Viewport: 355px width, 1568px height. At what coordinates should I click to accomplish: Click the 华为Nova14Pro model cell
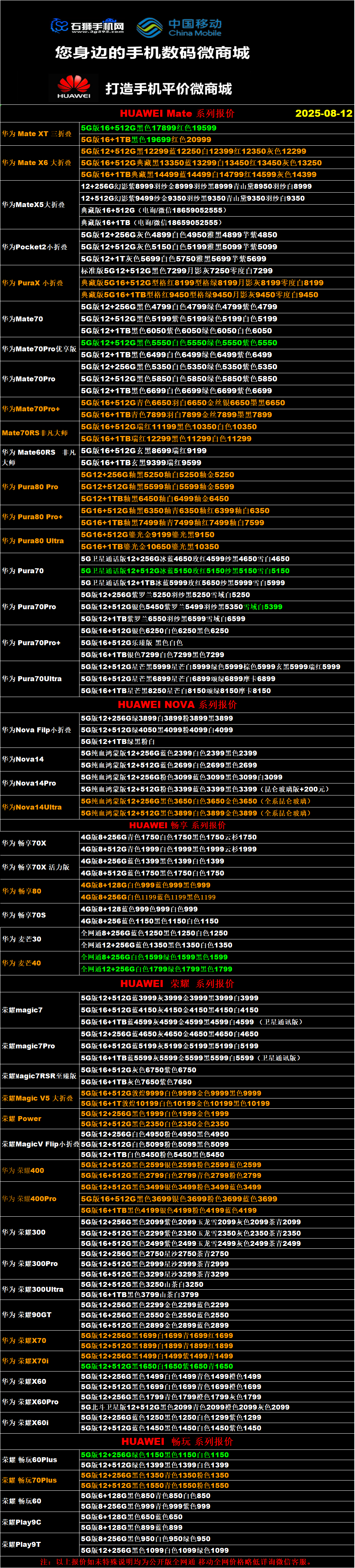(40, 783)
